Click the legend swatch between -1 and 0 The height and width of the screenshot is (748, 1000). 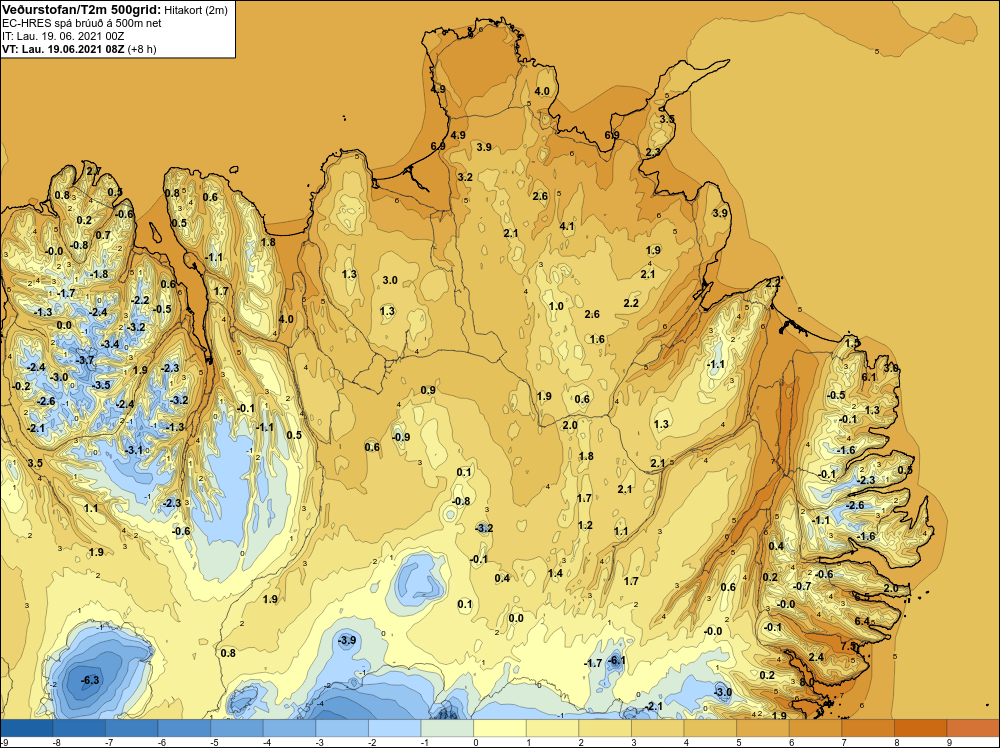(x=448, y=728)
